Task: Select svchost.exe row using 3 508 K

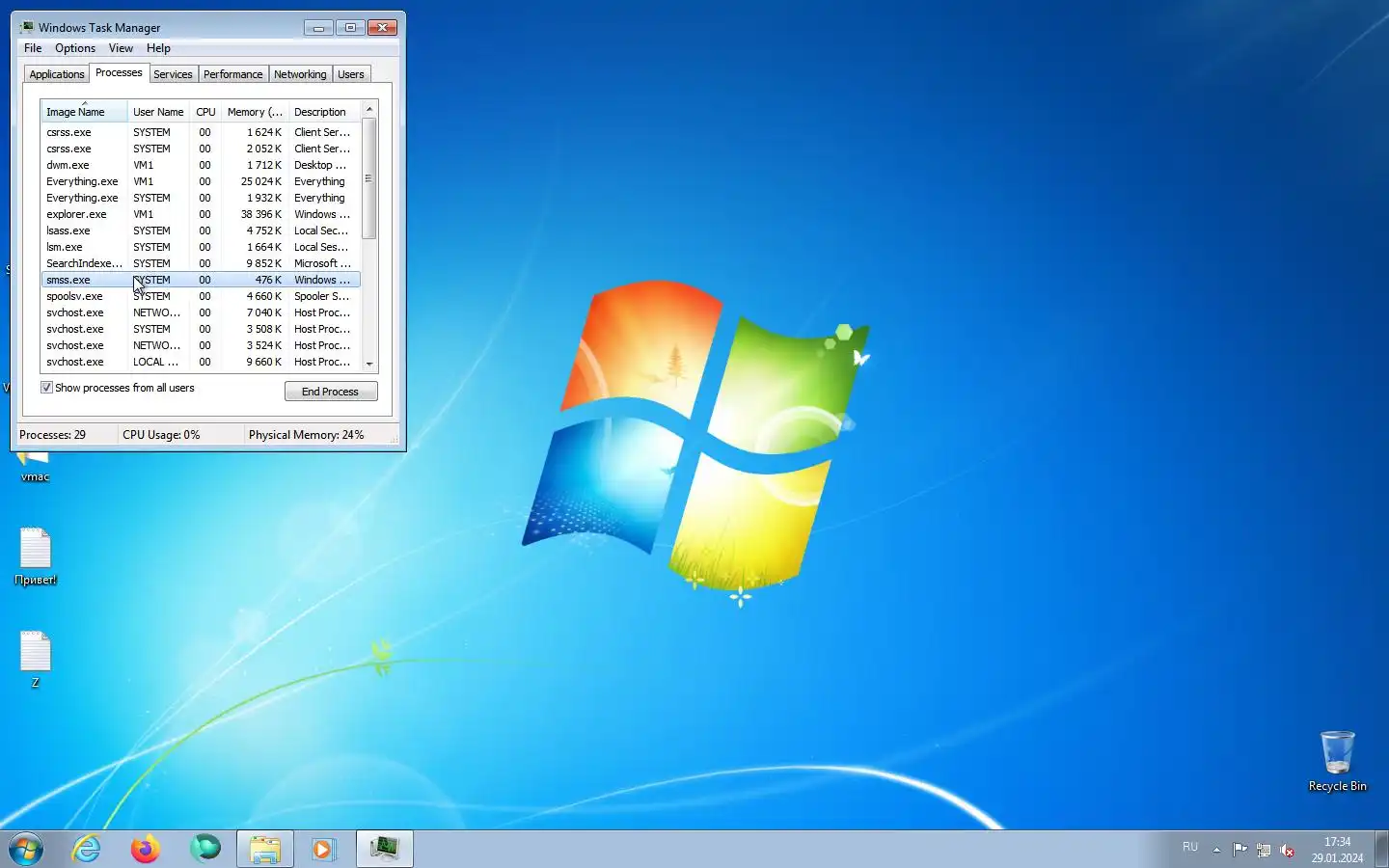Action: point(201,329)
